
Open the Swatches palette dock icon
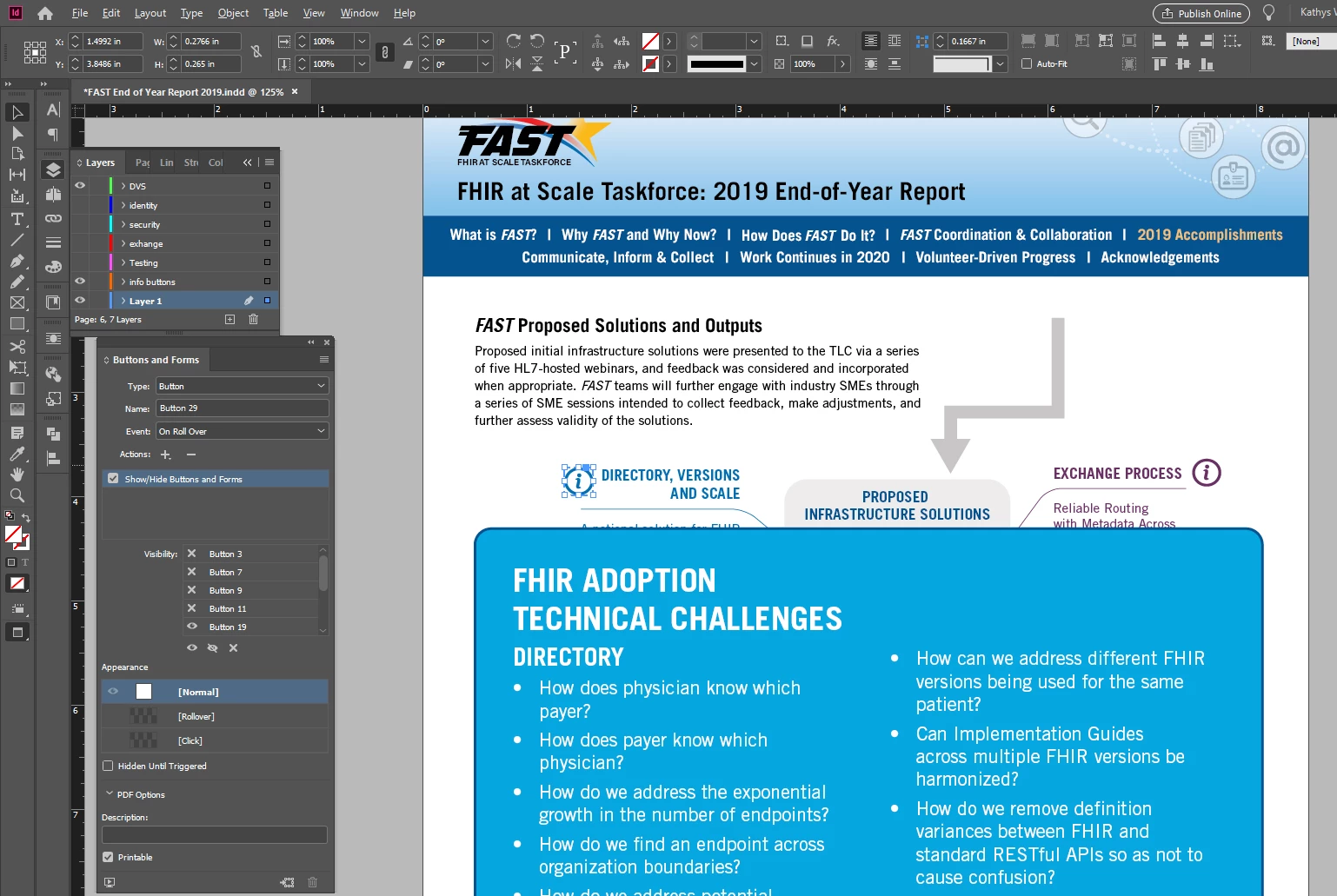(53, 267)
